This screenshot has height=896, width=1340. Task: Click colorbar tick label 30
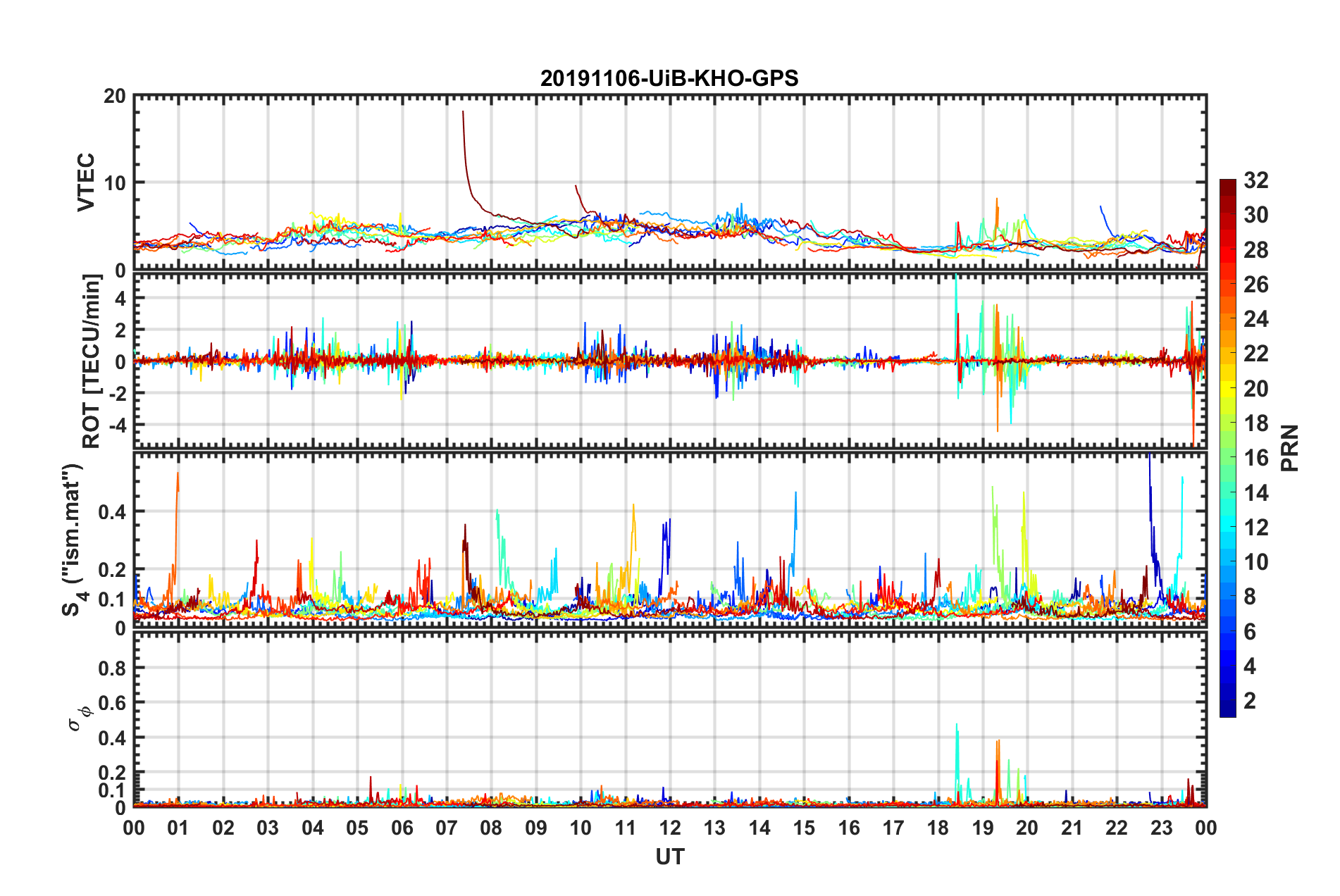tap(1256, 215)
